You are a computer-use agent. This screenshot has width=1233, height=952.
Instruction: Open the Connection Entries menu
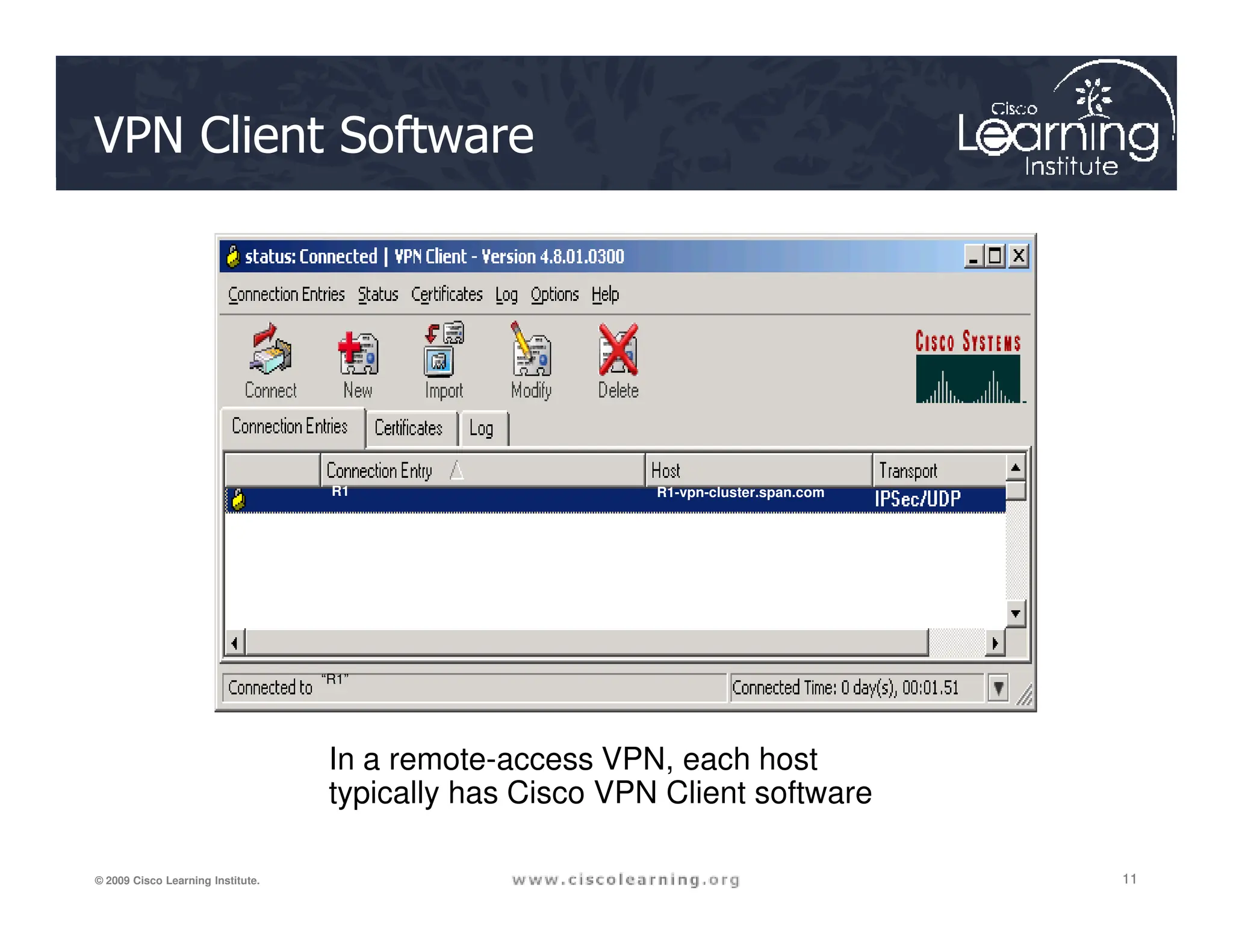(286, 294)
